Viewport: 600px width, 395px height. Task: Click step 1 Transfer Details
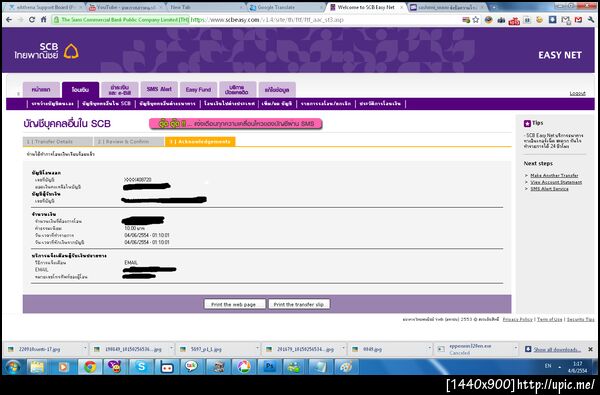tap(58, 142)
